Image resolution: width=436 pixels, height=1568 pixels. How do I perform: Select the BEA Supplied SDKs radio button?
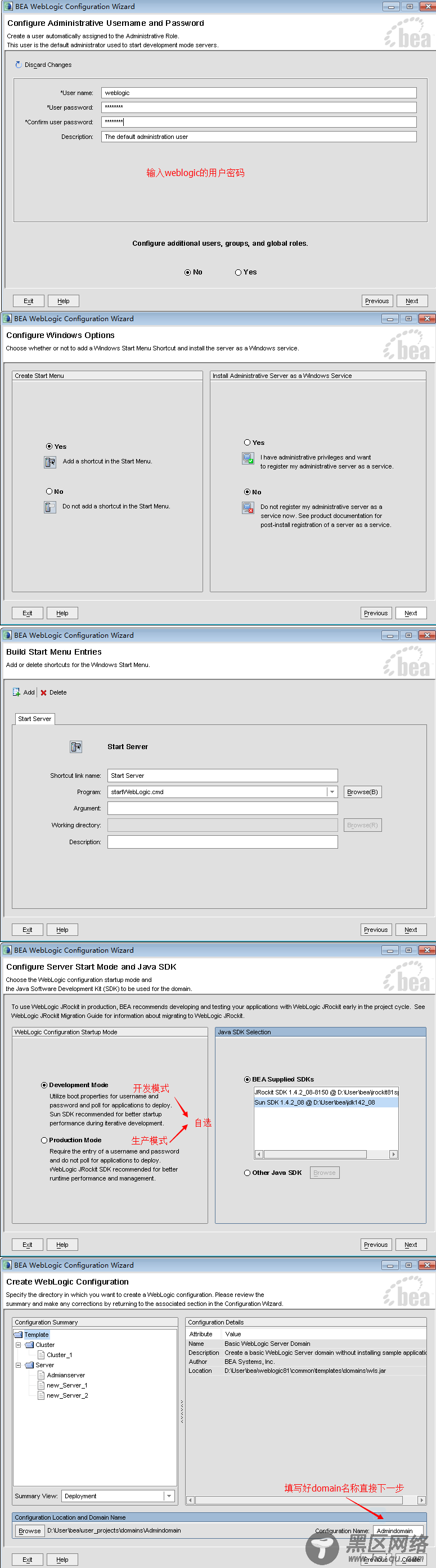point(247,1079)
